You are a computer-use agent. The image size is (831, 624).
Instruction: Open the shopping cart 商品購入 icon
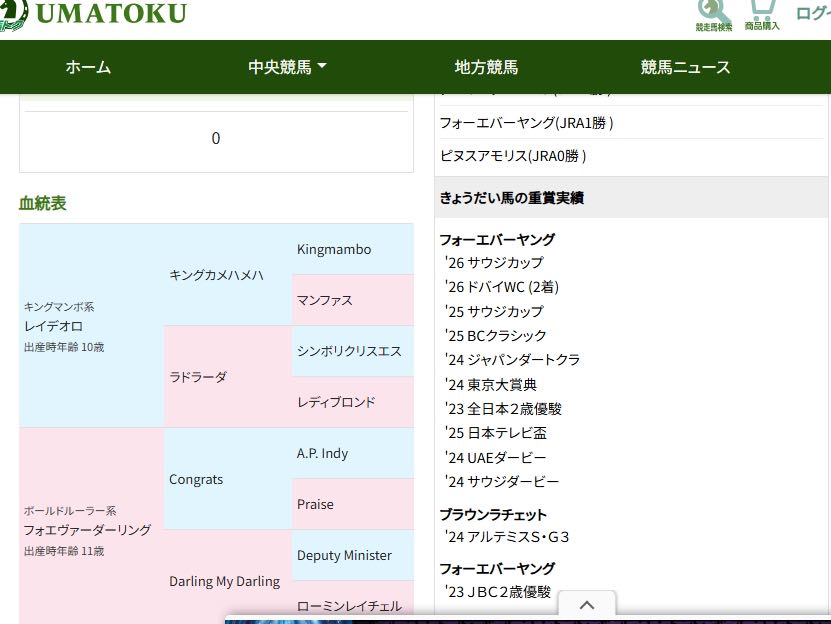point(762,12)
